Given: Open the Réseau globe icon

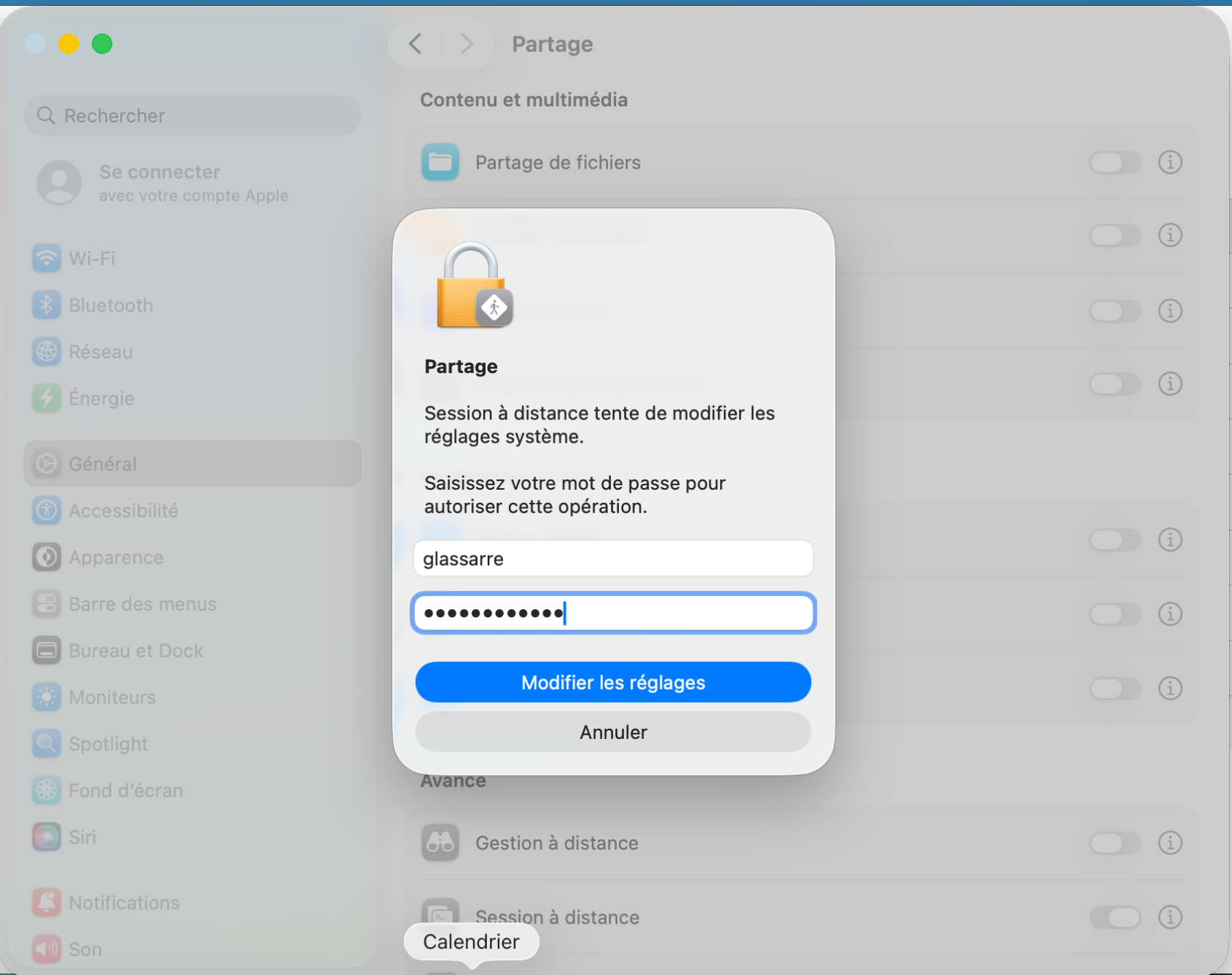Looking at the screenshot, I should 46,352.
